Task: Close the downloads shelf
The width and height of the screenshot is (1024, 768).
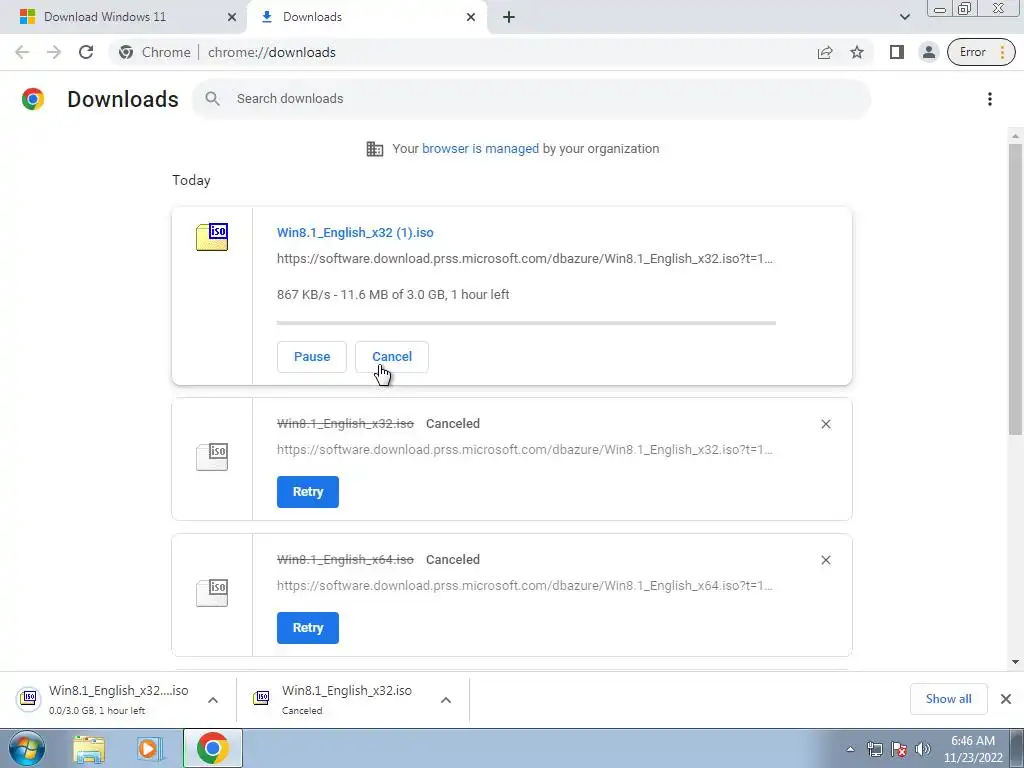Action: [x=1006, y=699]
